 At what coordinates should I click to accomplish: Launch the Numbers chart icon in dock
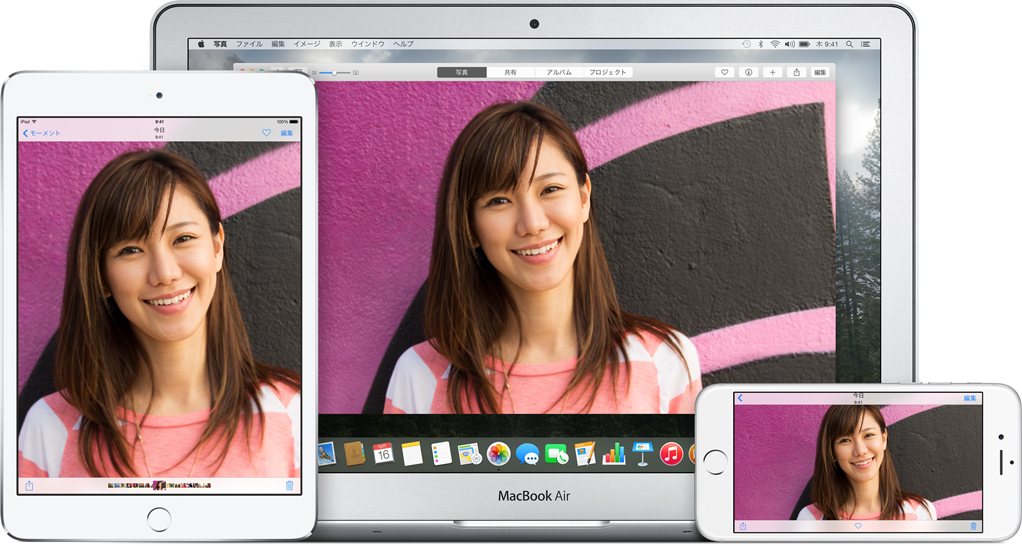(614, 454)
